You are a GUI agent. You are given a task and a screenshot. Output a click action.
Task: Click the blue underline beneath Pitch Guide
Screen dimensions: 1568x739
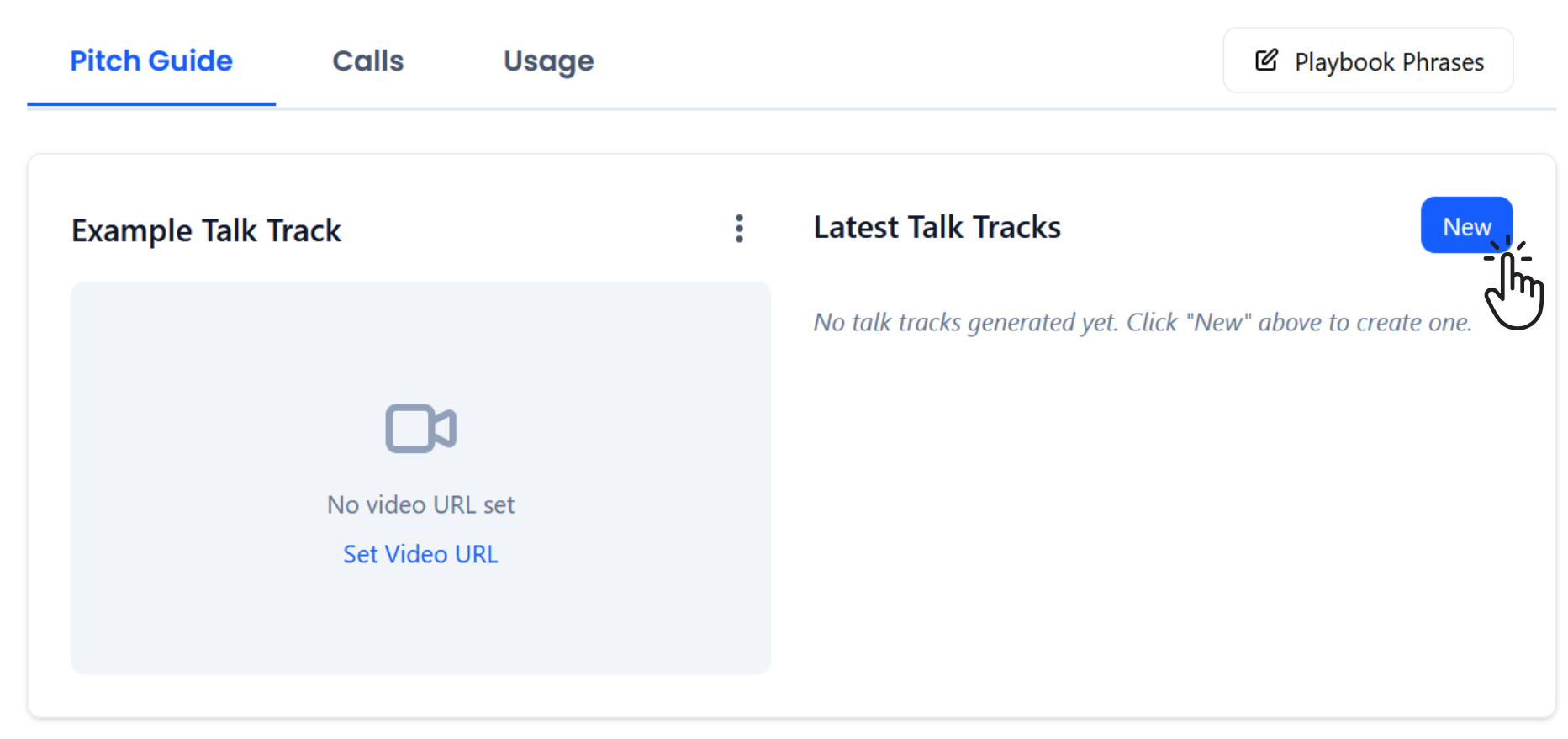click(x=151, y=104)
